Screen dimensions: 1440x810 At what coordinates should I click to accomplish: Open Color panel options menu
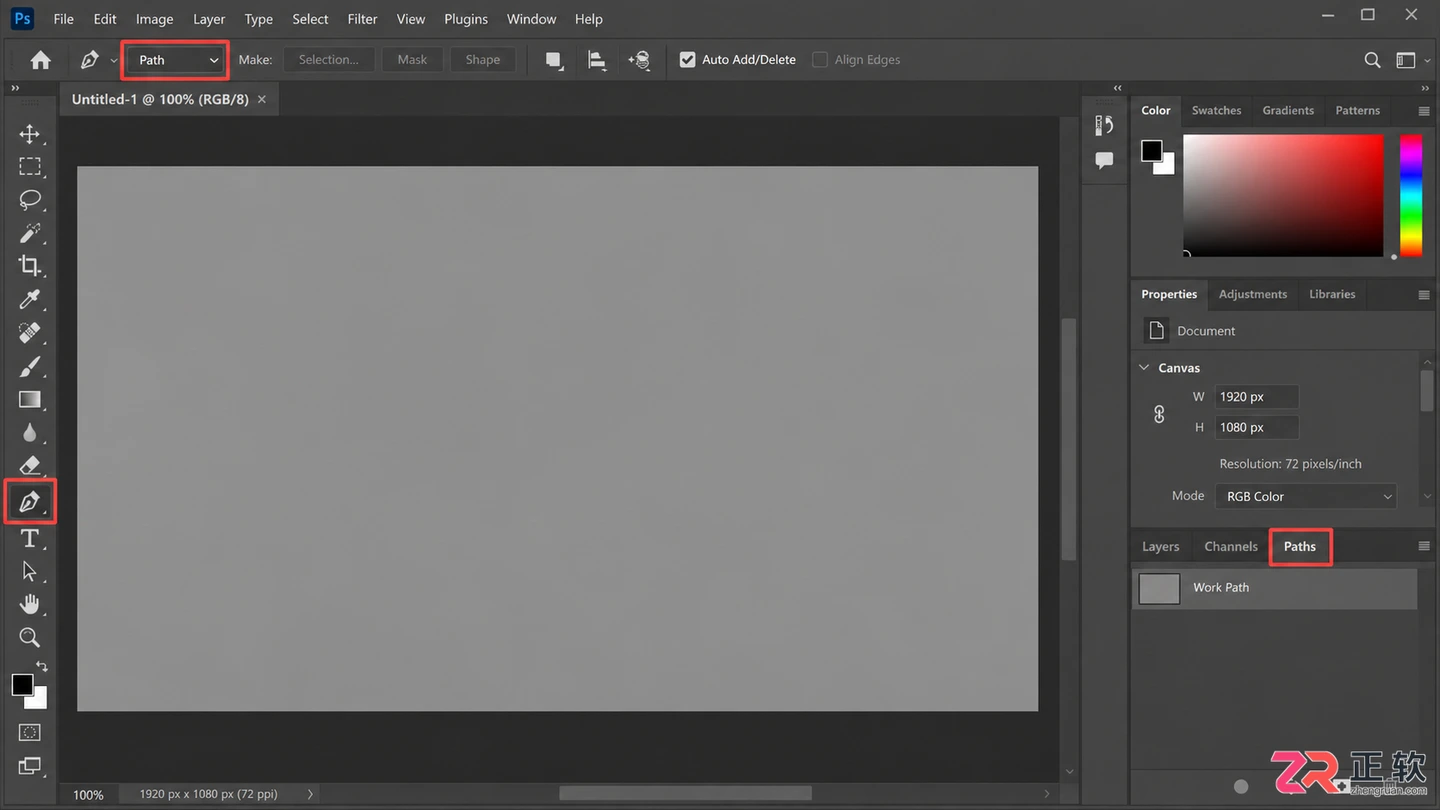[x=1424, y=111]
